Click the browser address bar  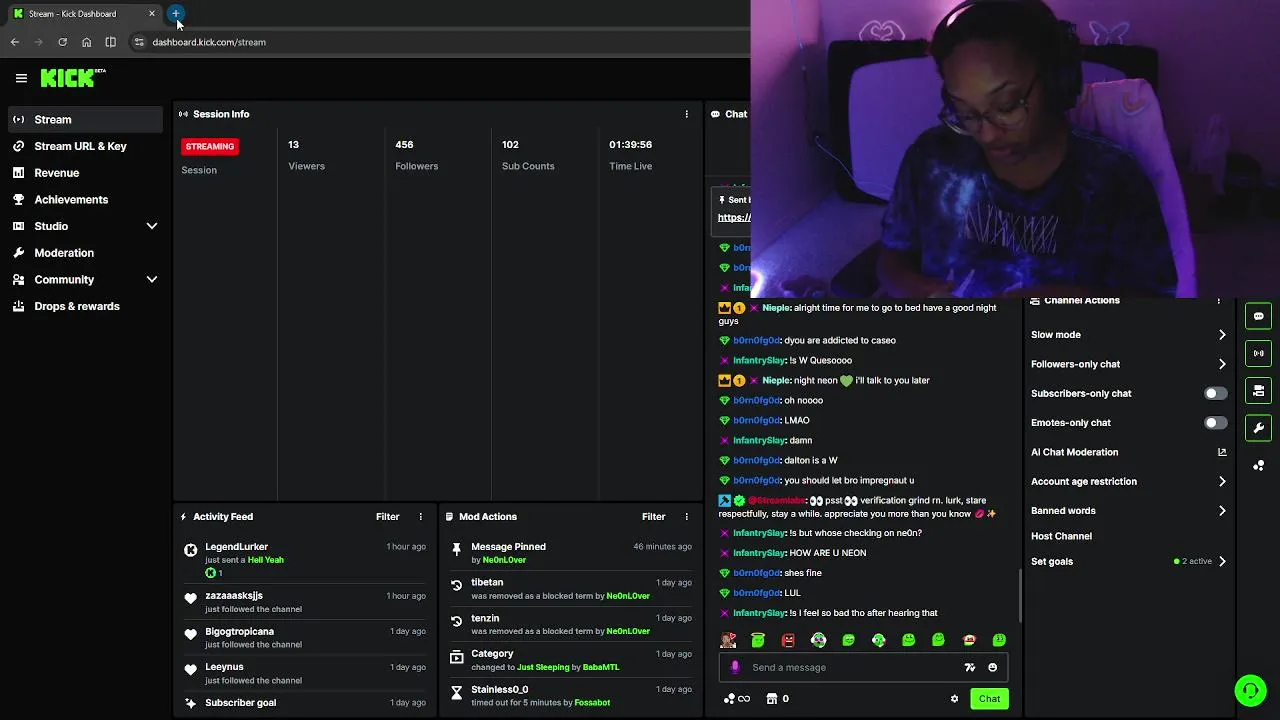tap(440, 42)
